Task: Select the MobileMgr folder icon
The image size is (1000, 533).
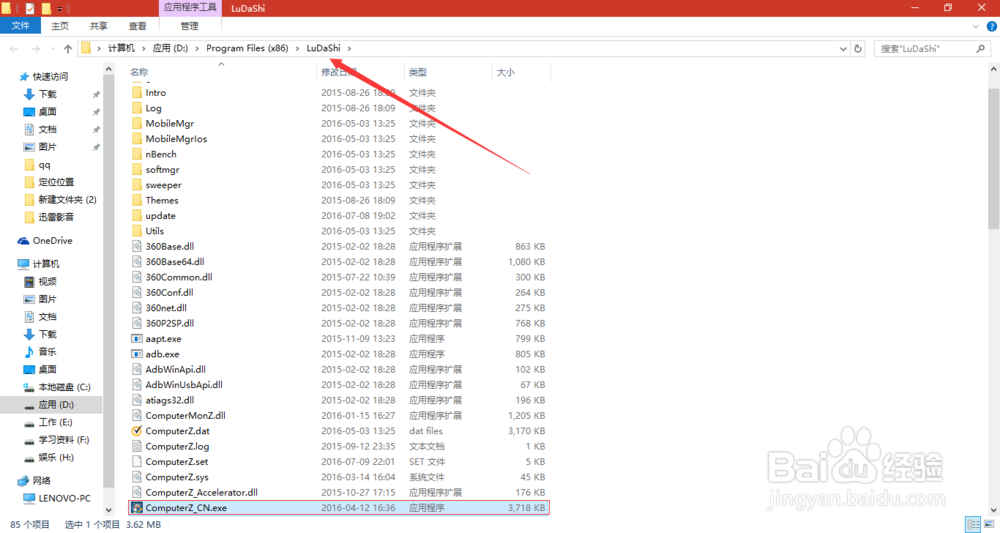Action: click(x=136, y=123)
